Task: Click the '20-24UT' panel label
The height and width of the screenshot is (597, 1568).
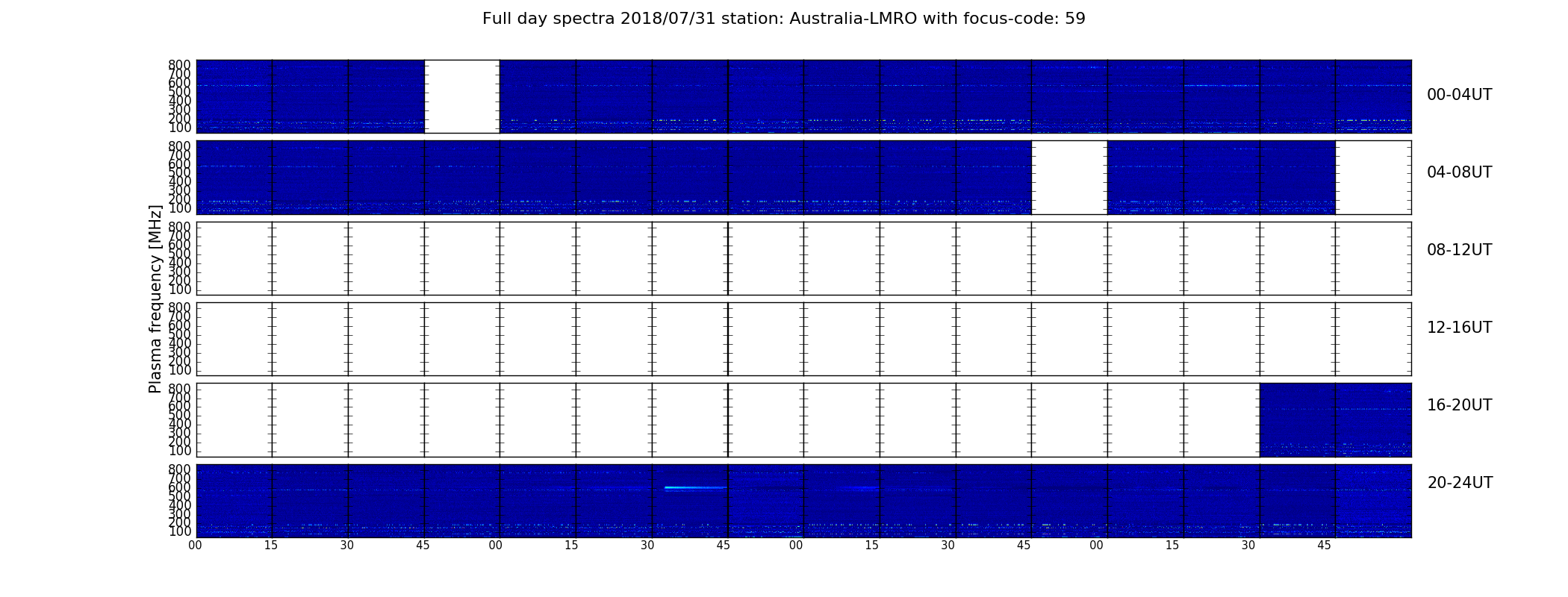Action: coord(1460,483)
